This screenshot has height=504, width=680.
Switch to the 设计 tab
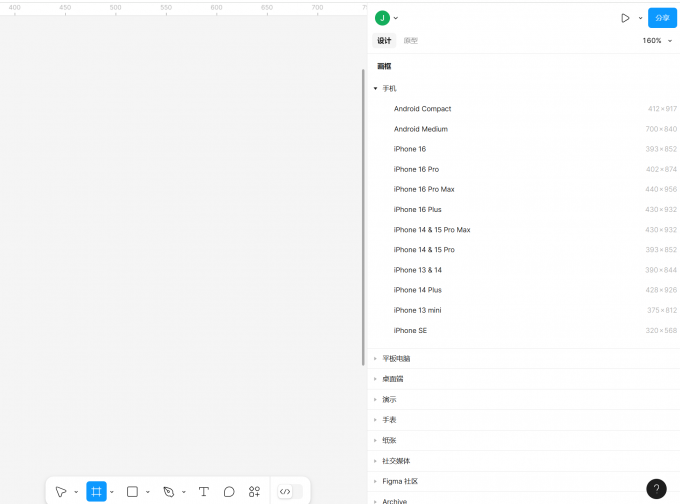(384, 40)
